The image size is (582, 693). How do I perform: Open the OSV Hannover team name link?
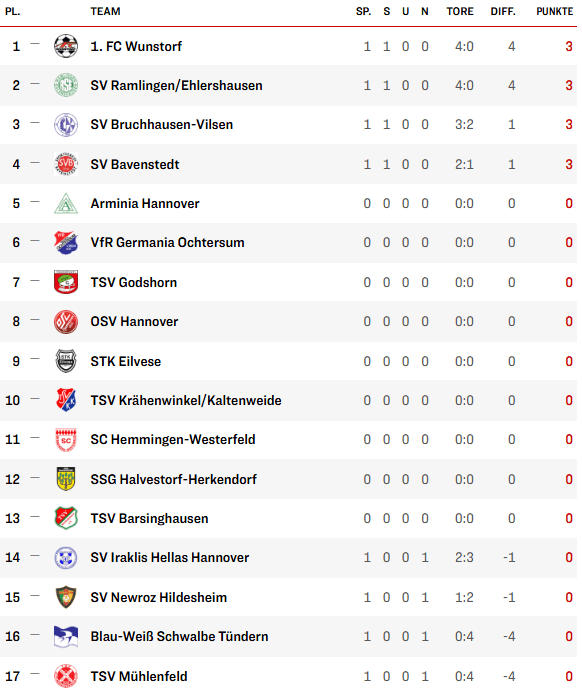134,321
